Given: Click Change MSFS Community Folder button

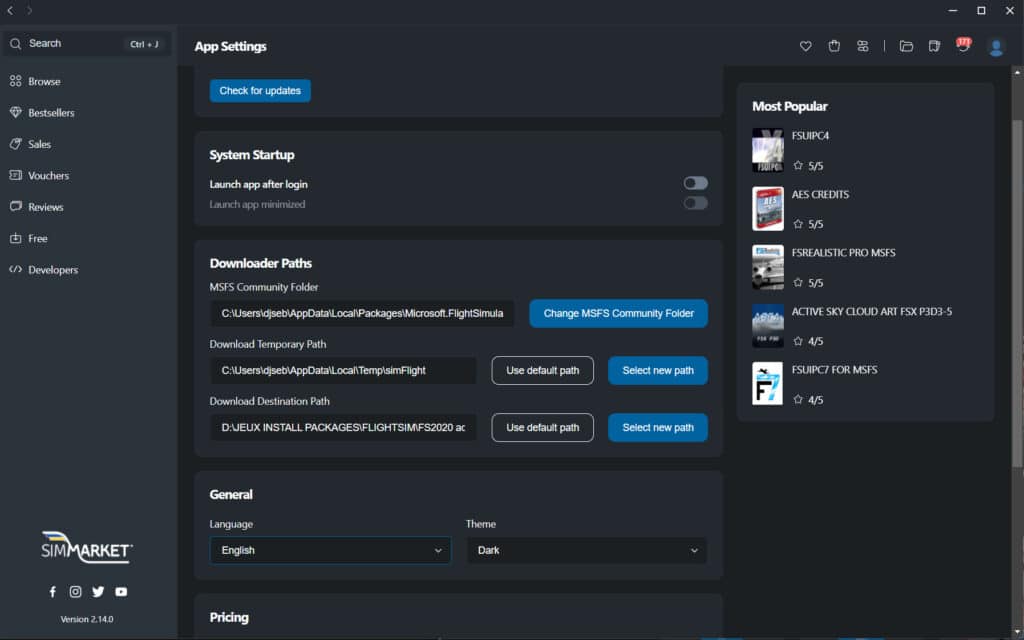Looking at the screenshot, I should coord(618,313).
